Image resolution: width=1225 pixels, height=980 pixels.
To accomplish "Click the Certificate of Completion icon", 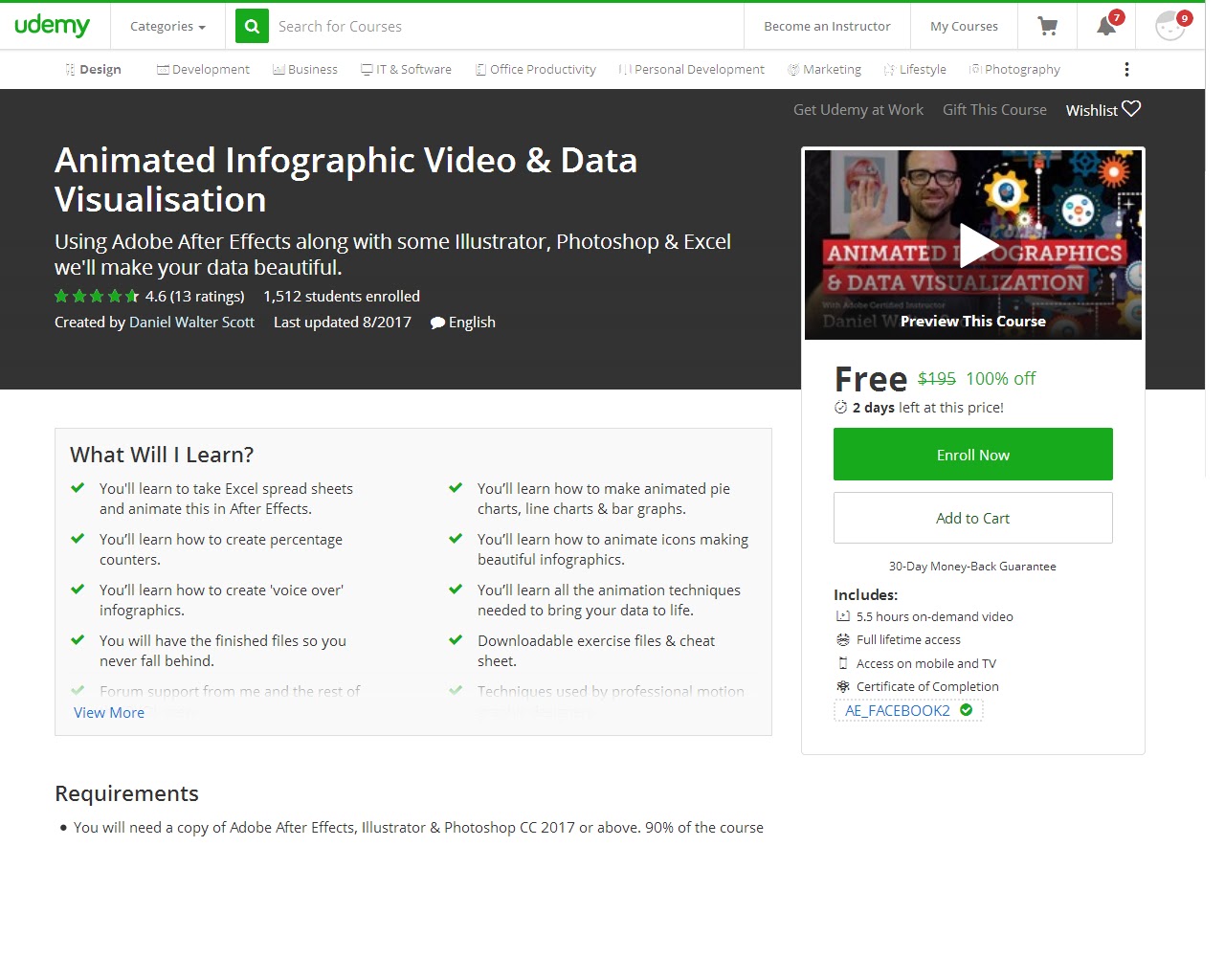I will (x=843, y=687).
